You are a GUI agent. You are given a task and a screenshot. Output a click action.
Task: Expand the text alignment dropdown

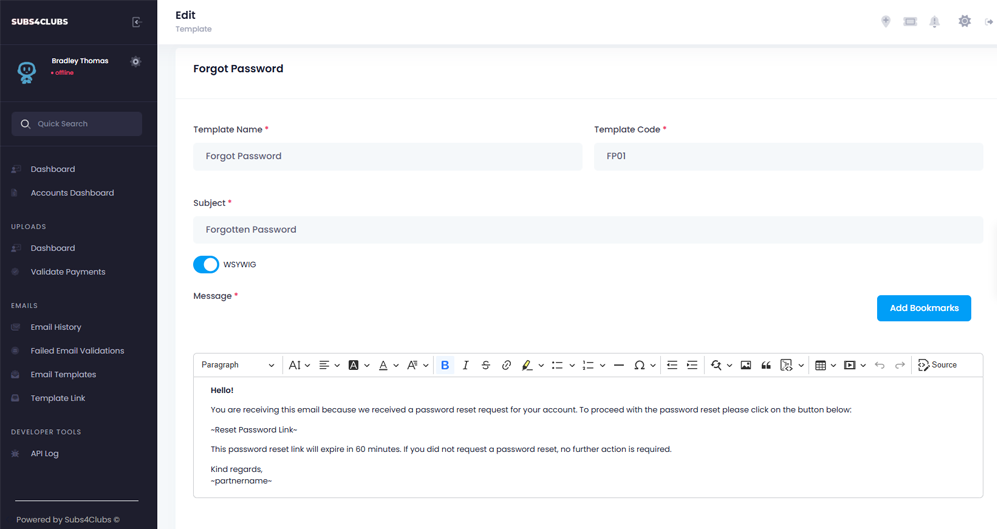[328, 366]
